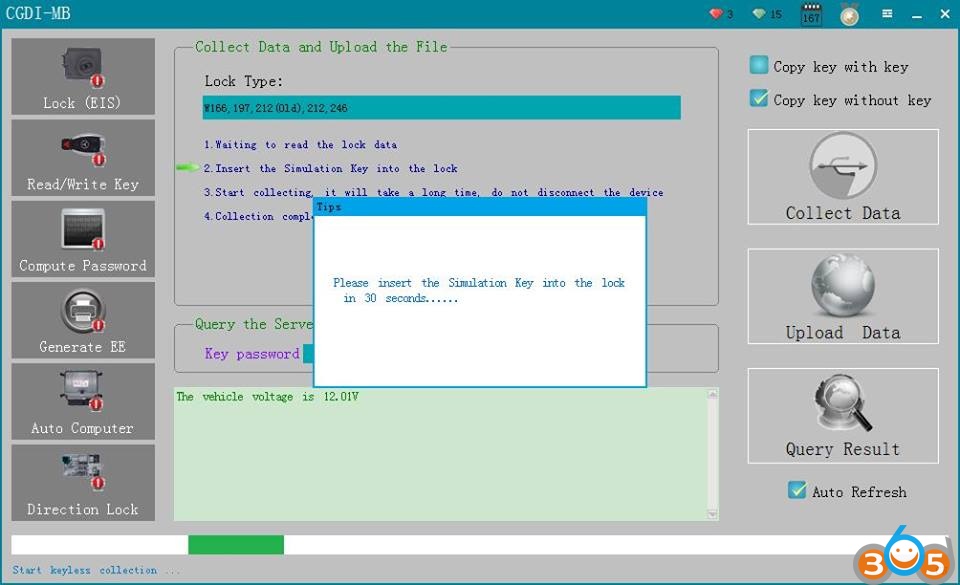Click the Lock Type selection field
The image size is (960, 585).
[441, 108]
